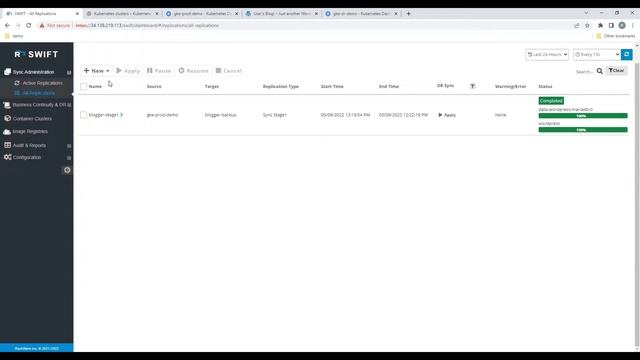Click the blogger-backup target cell
Image resolution: width=640 pixels, height=360 pixels.
tap(220, 115)
